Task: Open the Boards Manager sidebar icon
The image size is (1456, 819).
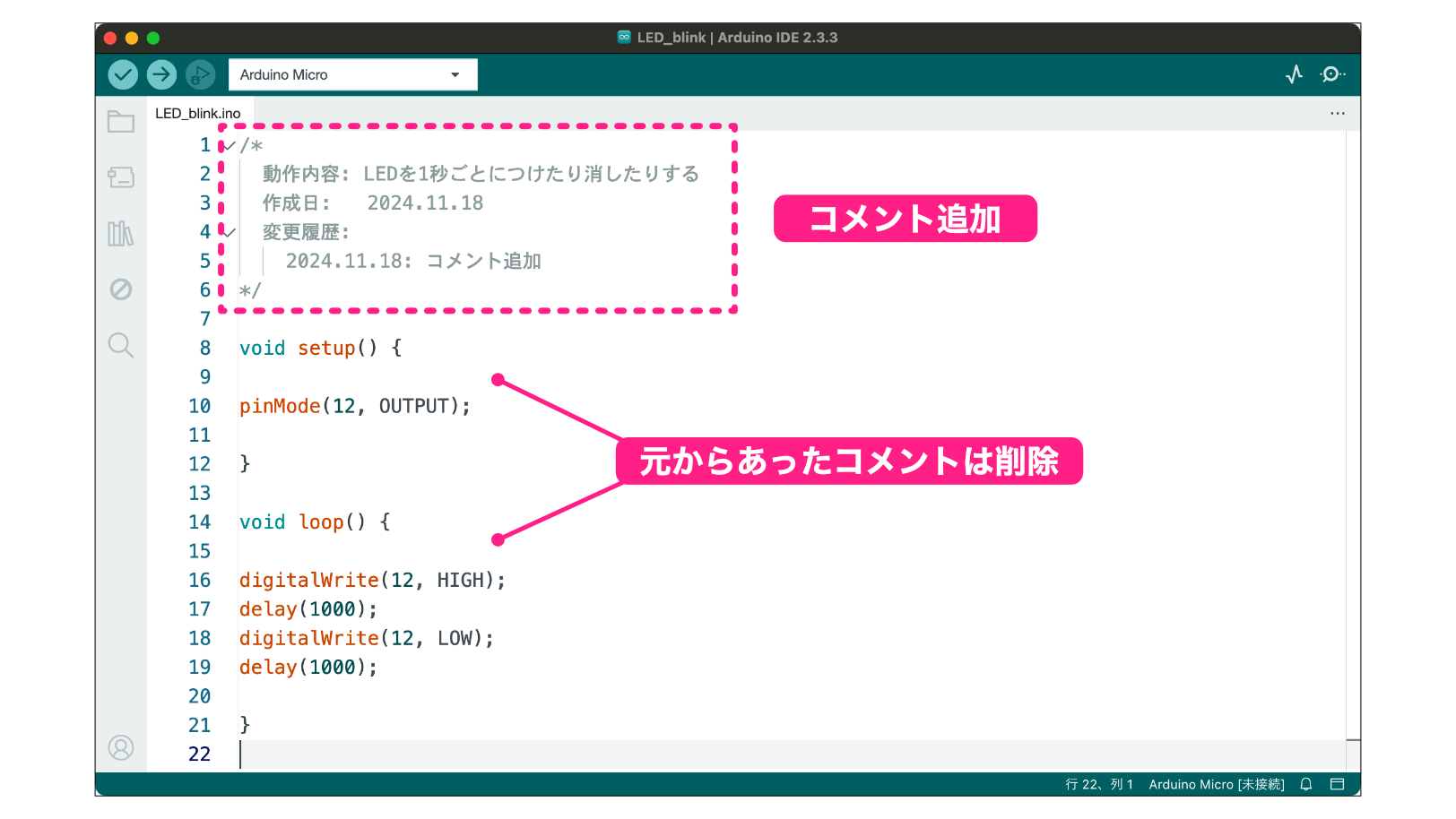Action: point(121,177)
